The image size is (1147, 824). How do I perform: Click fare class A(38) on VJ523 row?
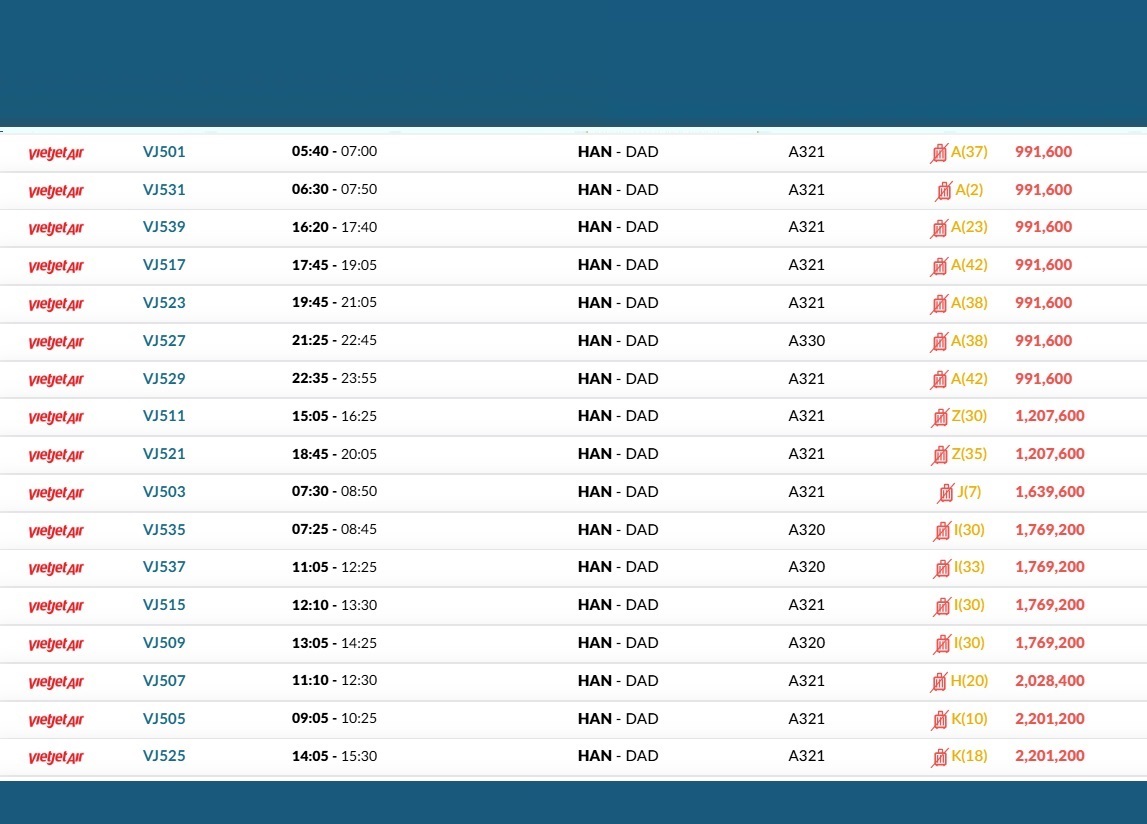point(969,303)
